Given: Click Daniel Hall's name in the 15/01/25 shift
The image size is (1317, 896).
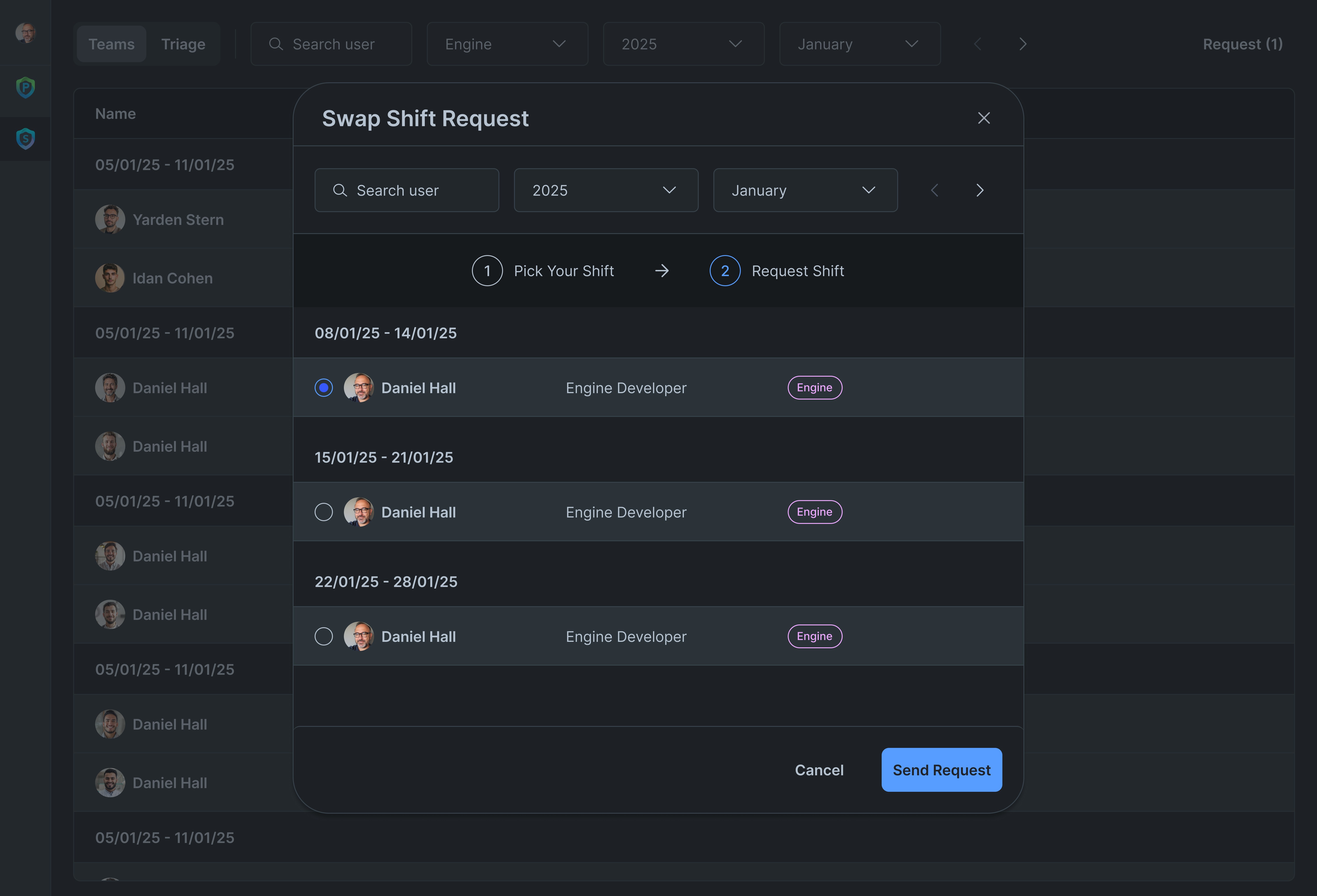Looking at the screenshot, I should point(419,512).
